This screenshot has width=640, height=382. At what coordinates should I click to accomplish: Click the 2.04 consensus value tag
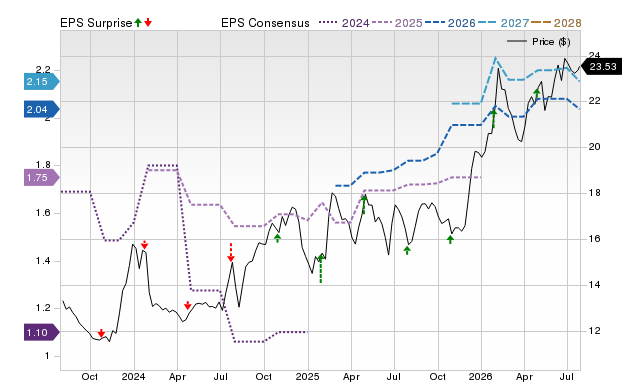pyautogui.click(x=41, y=109)
